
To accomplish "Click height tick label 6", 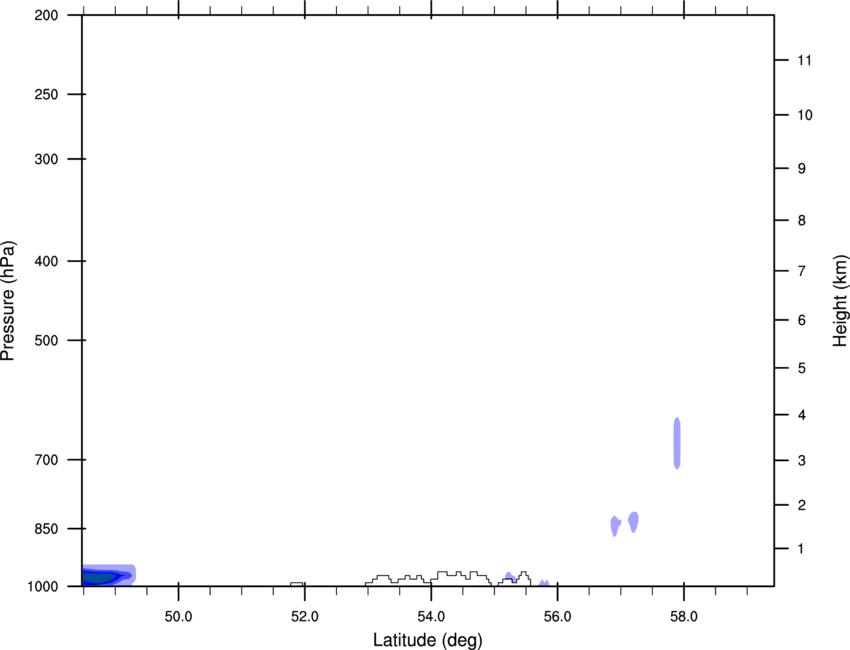I will click(801, 320).
